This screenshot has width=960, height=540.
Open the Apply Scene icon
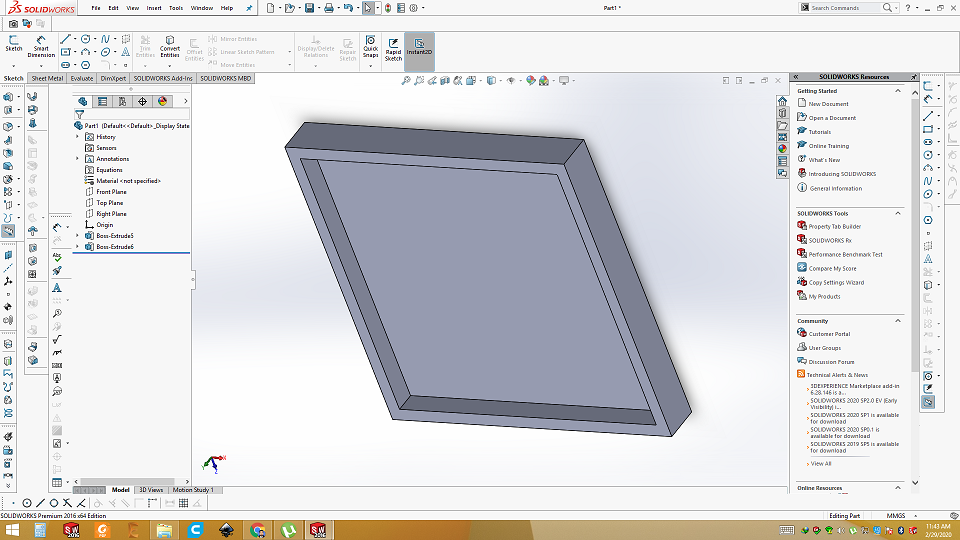[x=544, y=81]
